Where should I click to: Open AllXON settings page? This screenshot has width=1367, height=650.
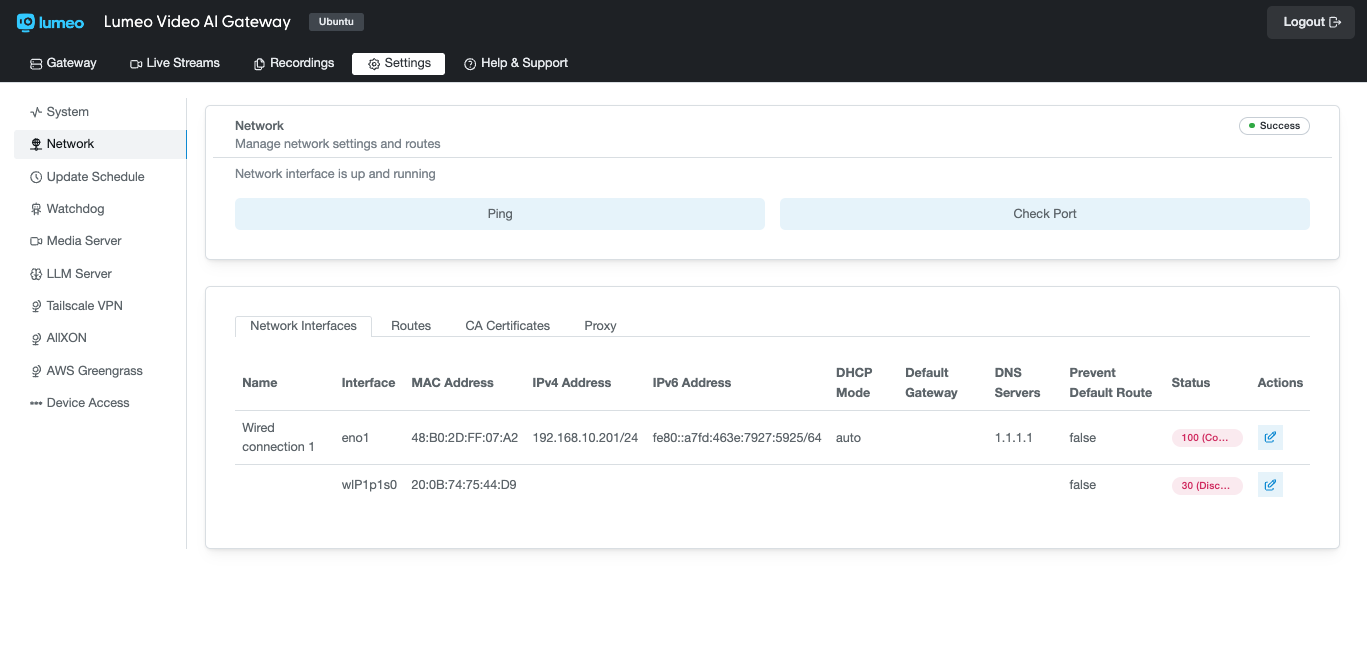pyautogui.click(x=100, y=338)
